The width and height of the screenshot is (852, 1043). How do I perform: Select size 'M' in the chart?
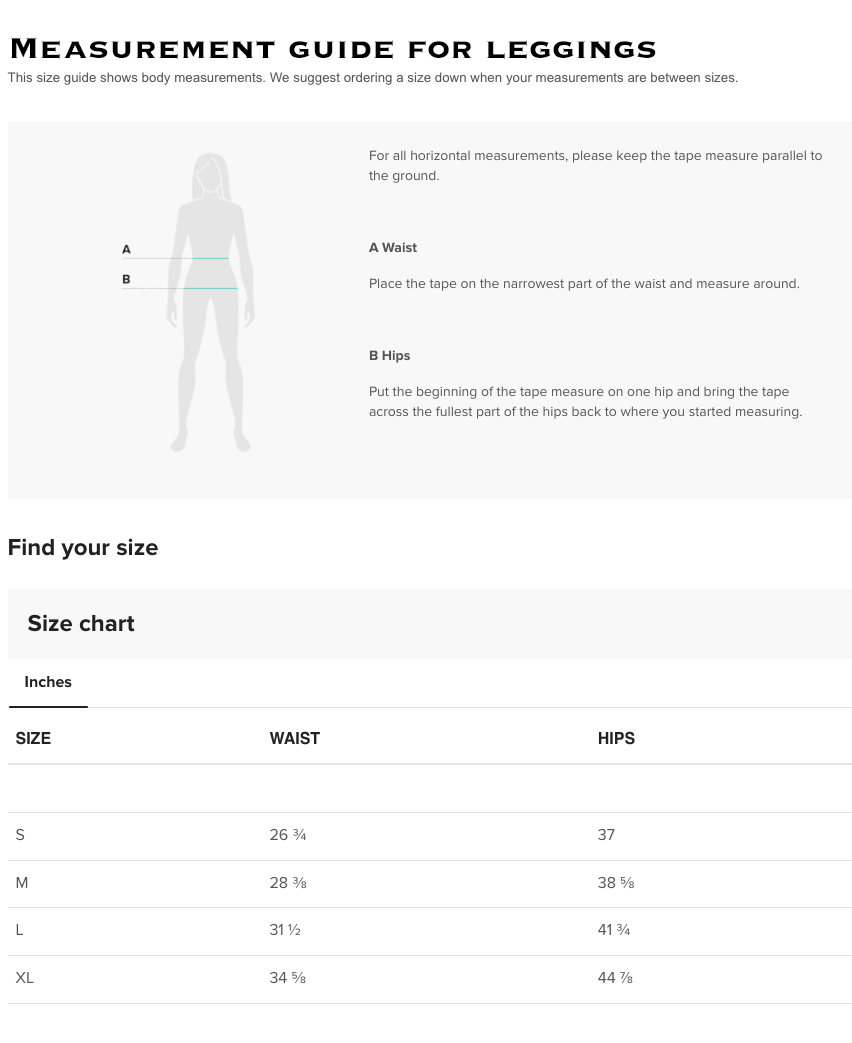click(x=22, y=883)
